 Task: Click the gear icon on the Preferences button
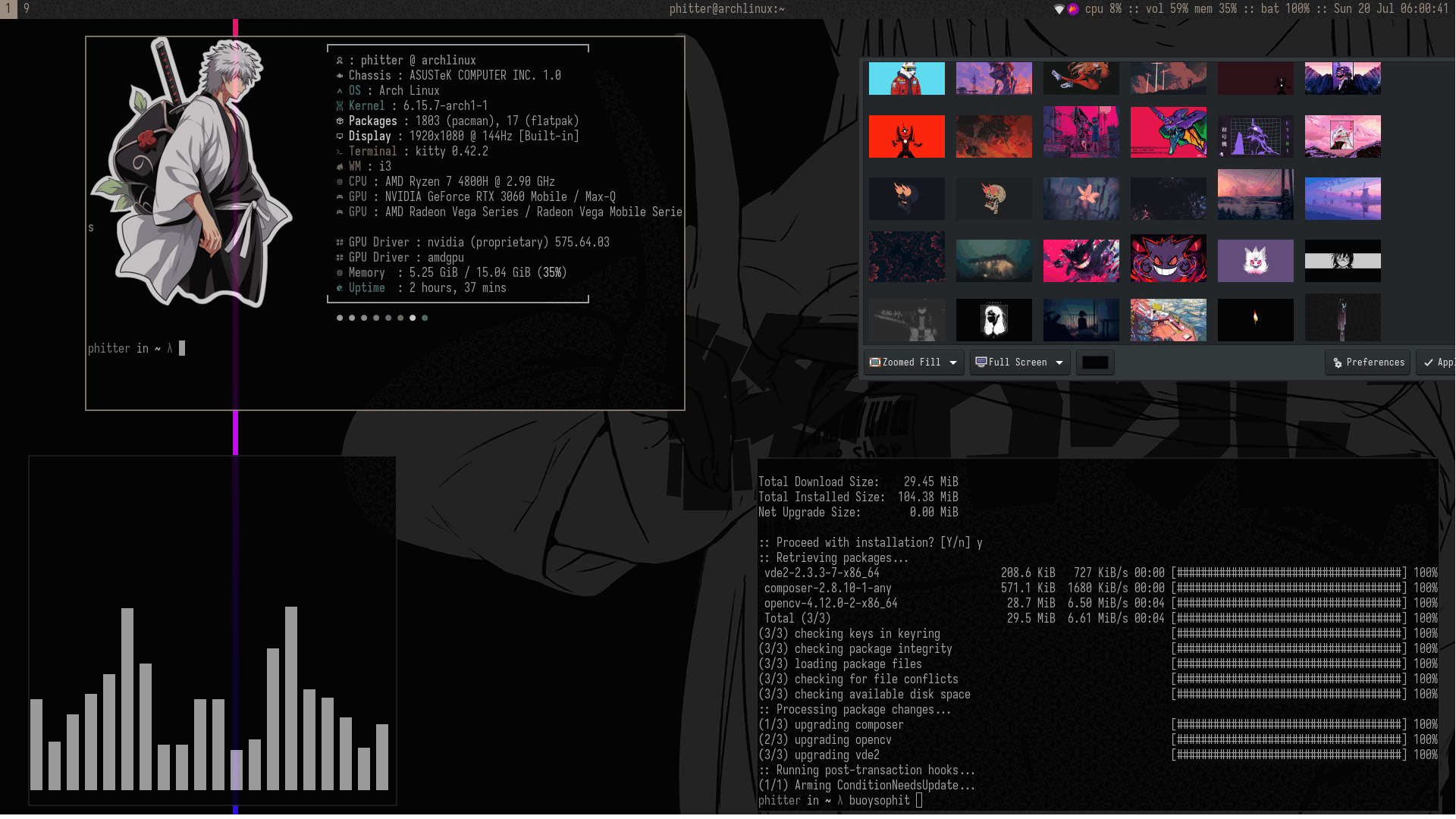(1339, 362)
